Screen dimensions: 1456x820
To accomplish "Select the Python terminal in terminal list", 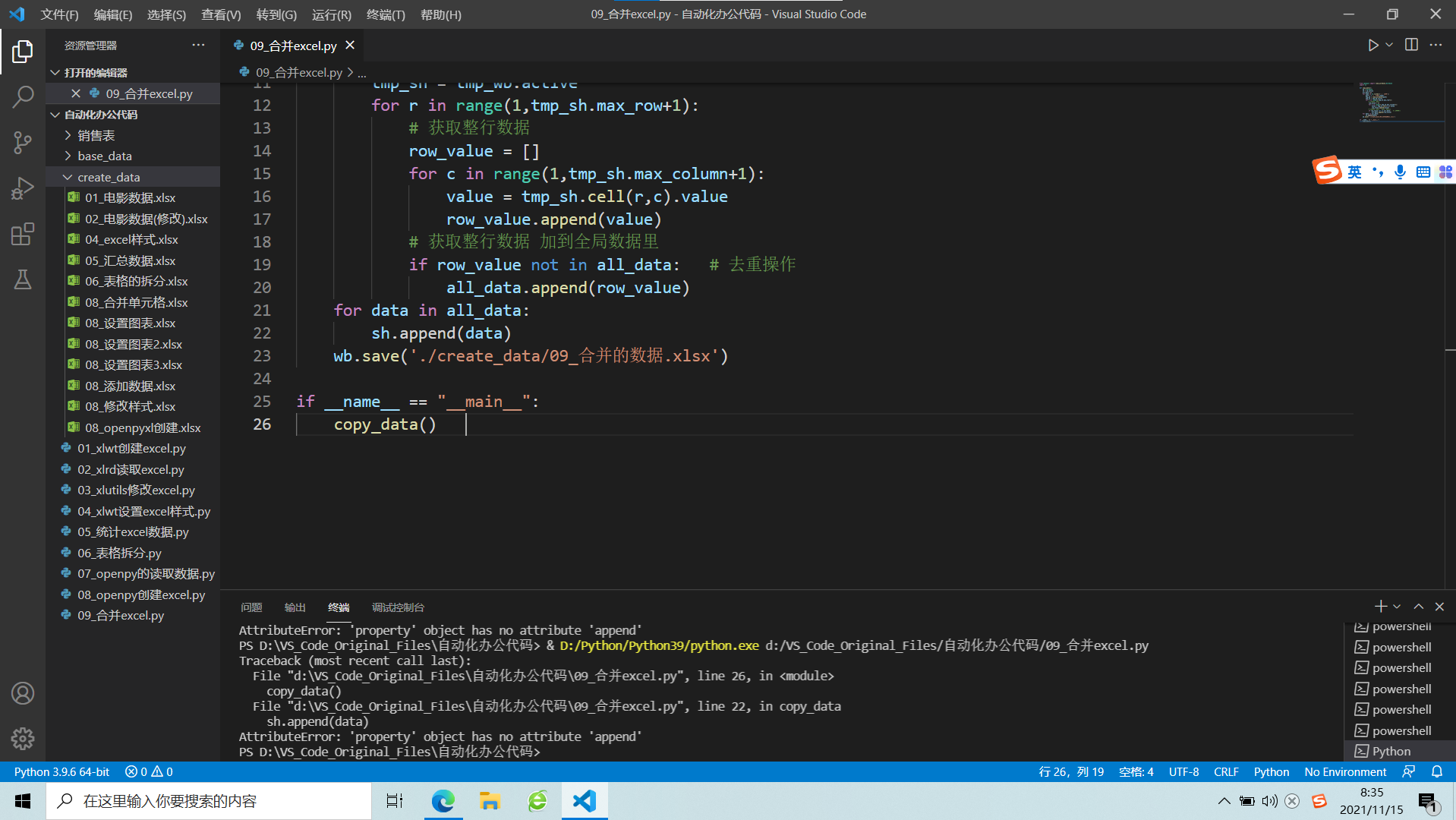I will [x=1399, y=751].
